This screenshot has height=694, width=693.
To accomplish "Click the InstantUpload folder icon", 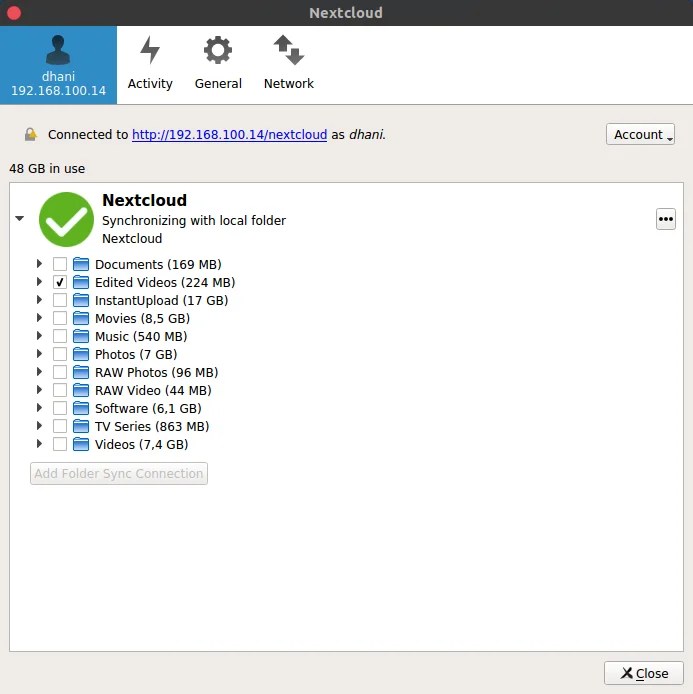I will tap(81, 300).
